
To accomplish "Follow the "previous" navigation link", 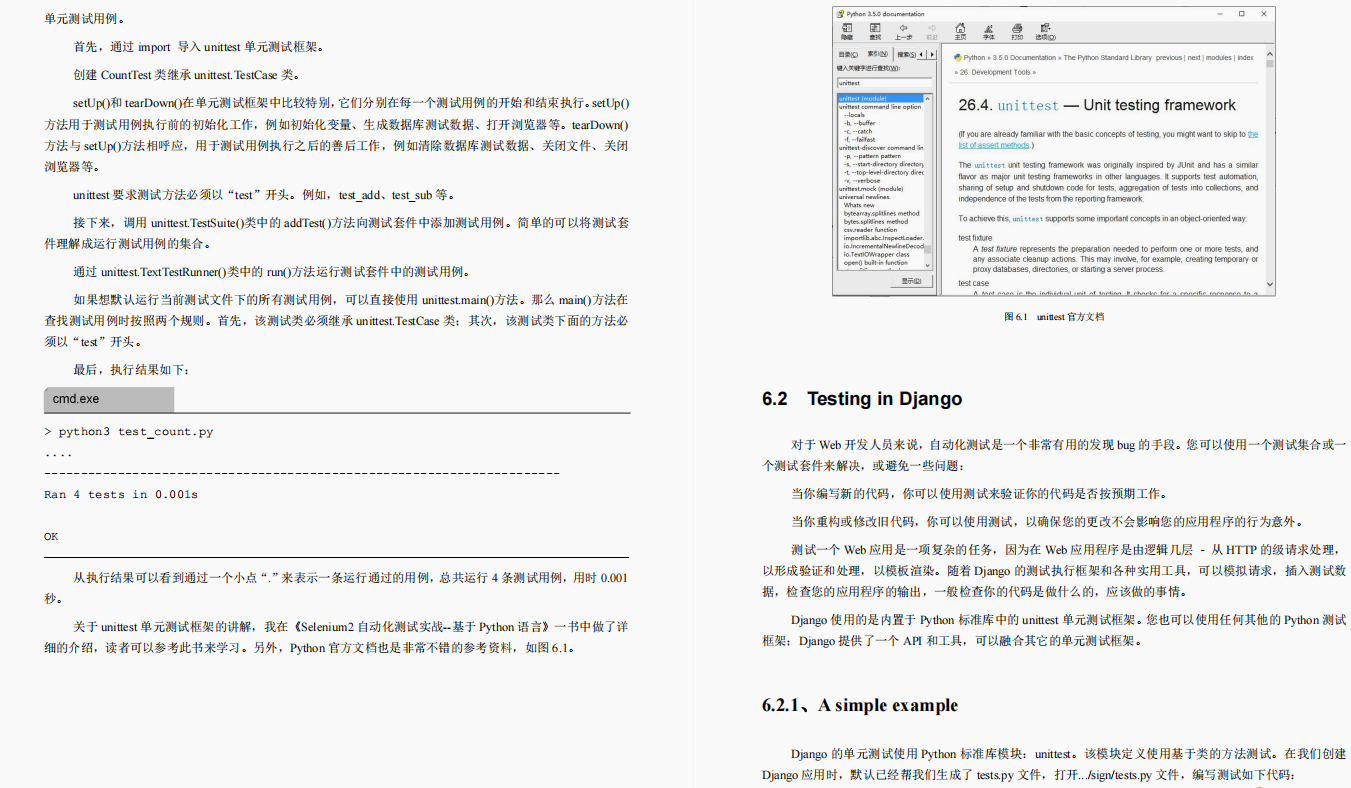I will coord(1168,58).
